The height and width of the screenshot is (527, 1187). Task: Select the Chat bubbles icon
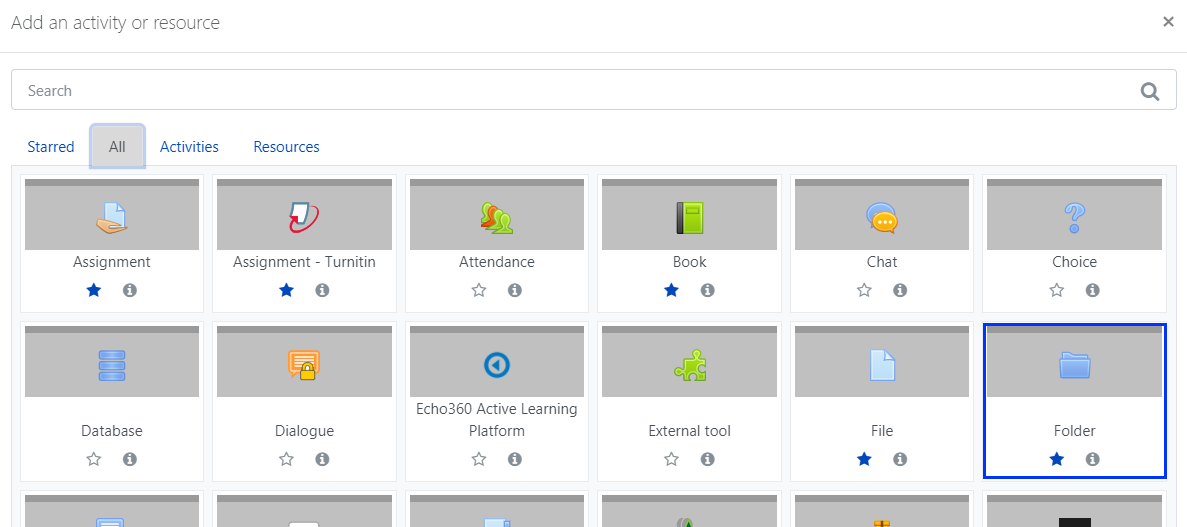882,217
